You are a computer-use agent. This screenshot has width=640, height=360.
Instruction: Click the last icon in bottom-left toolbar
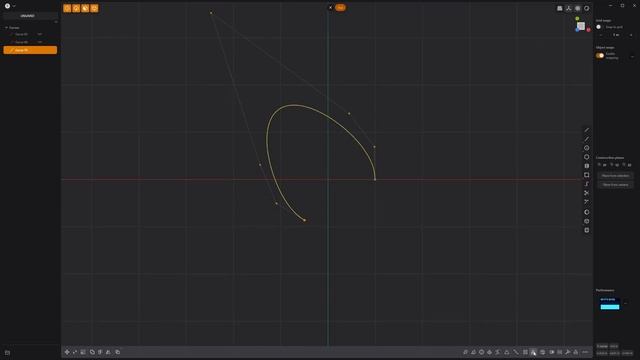[118, 352]
